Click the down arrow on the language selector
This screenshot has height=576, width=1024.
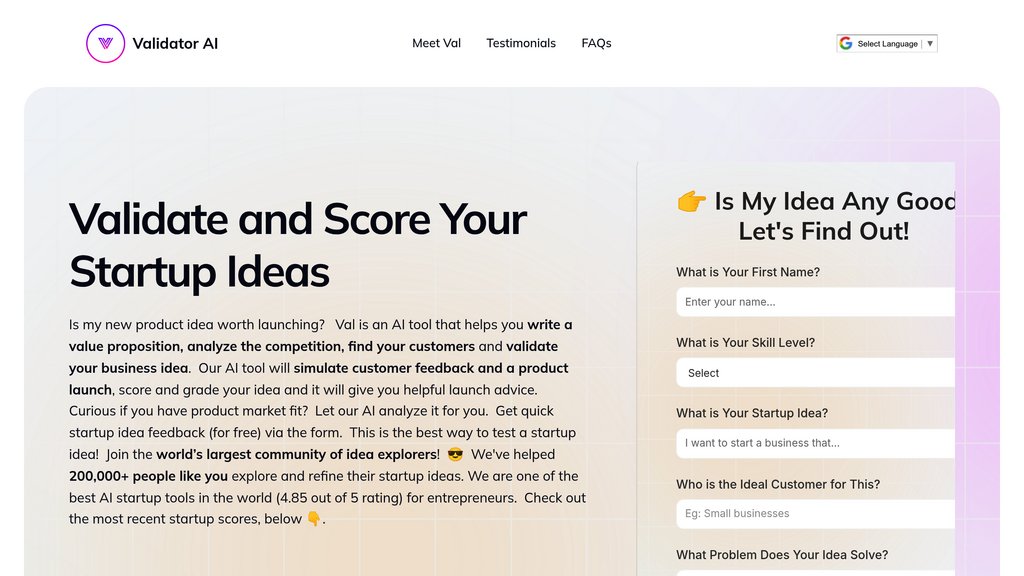[929, 43]
